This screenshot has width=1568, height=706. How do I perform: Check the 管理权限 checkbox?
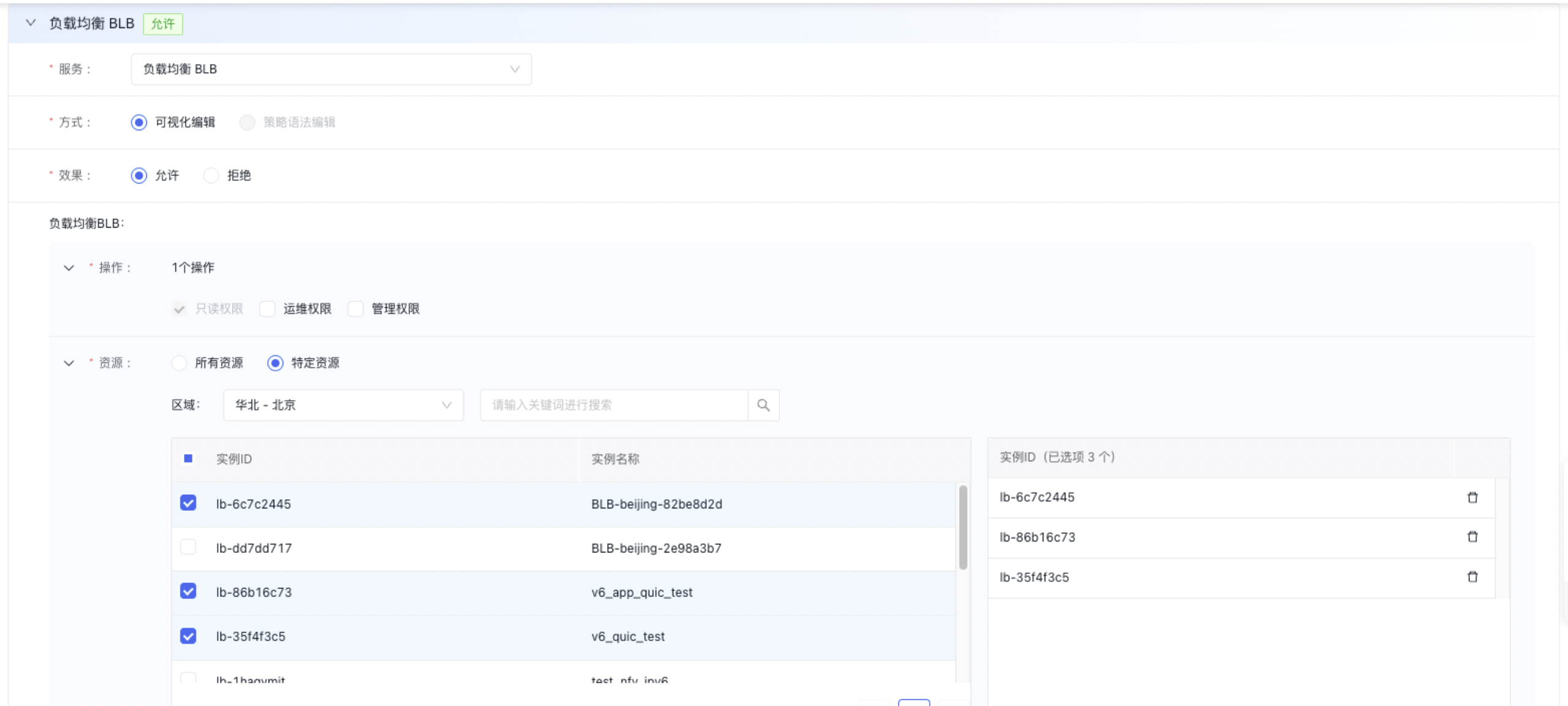pyautogui.click(x=356, y=309)
